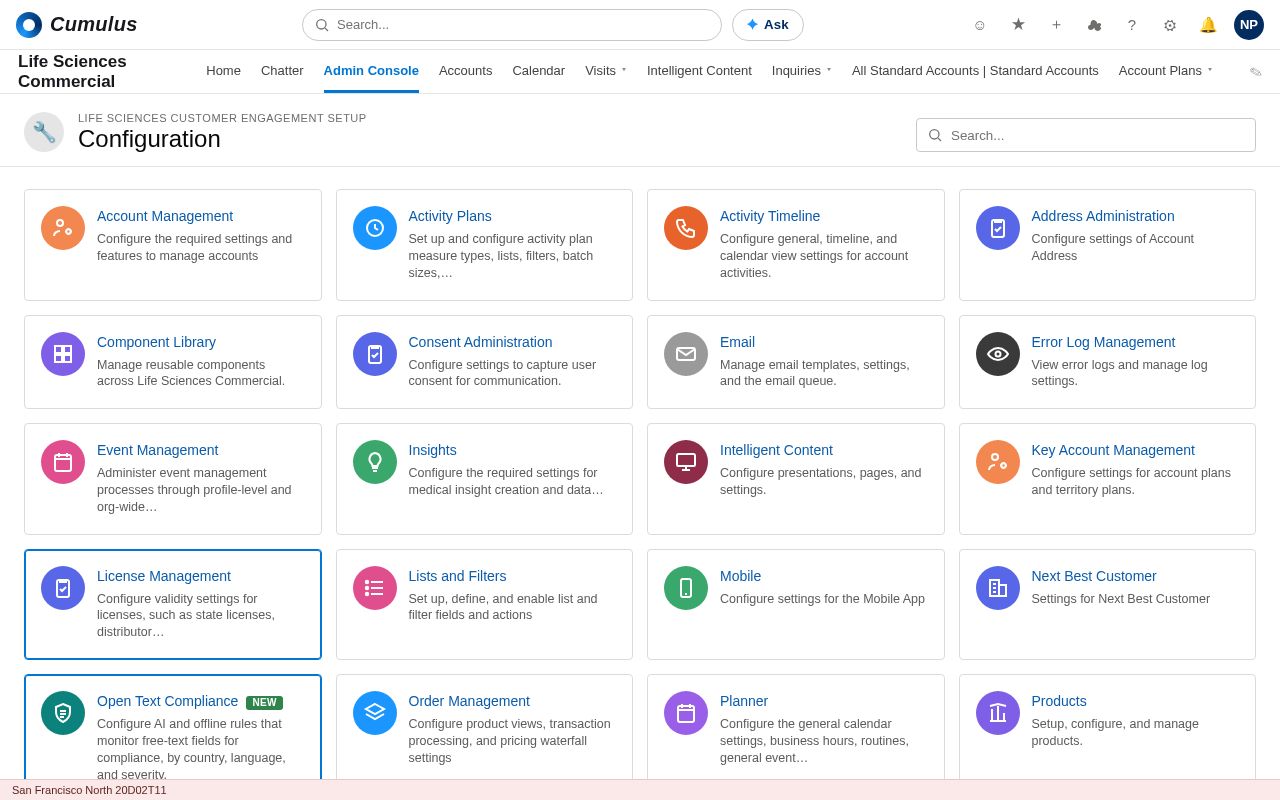Open the Products link
1280x800 pixels.
coord(1059,701)
